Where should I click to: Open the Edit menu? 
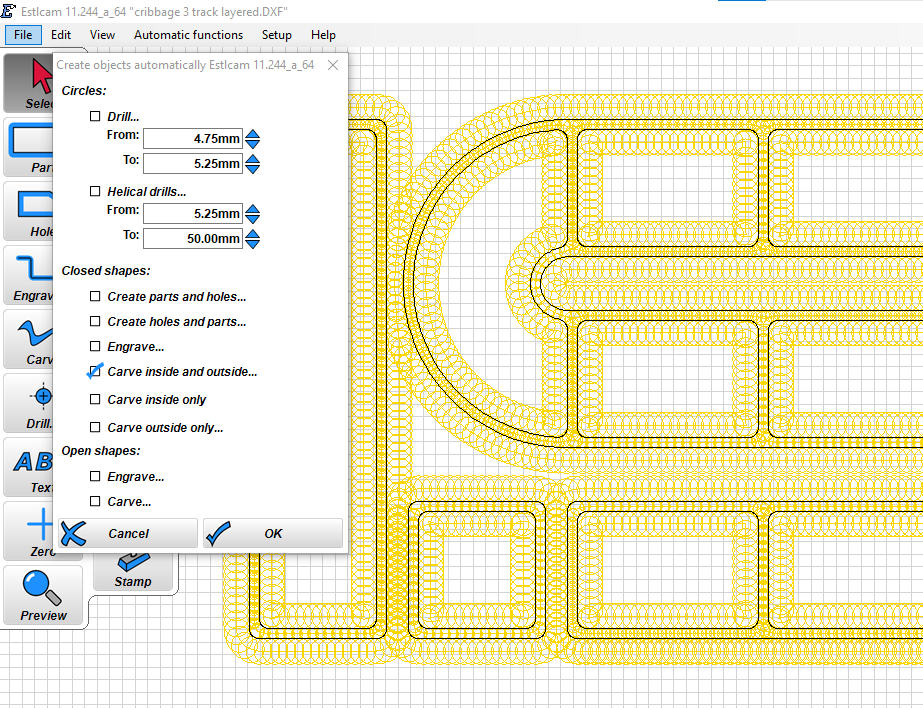[61, 35]
